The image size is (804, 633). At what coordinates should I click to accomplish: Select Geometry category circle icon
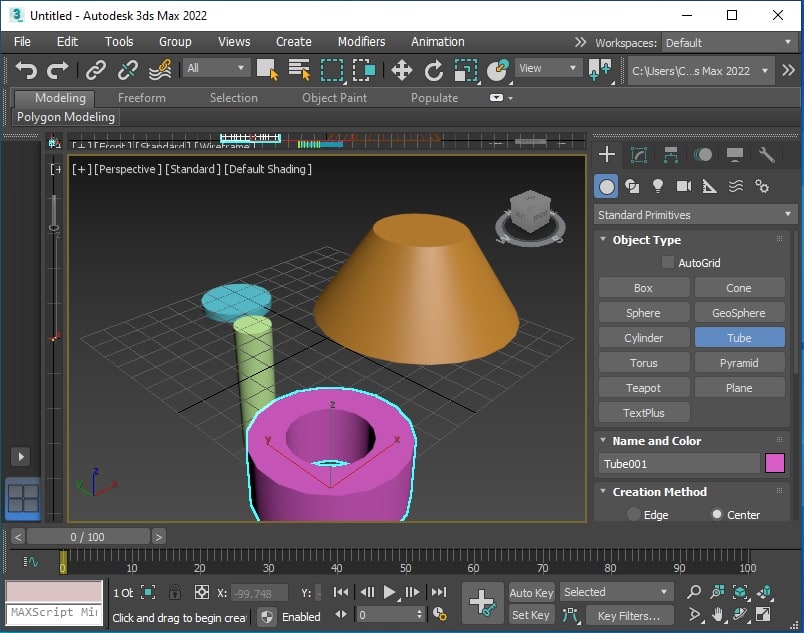(x=607, y=187)
